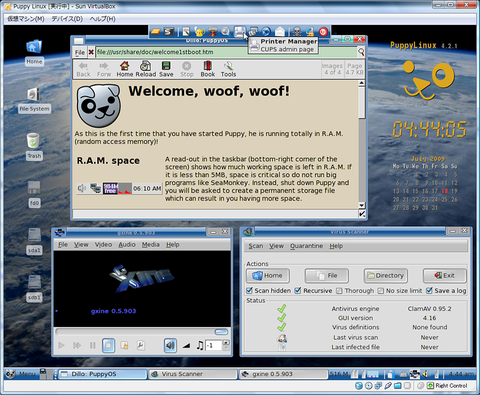Image resolution: width=480 pixels, height=395 pixels.
Task: Open Tools in Dillo toolbar
Action: (228, 69)
